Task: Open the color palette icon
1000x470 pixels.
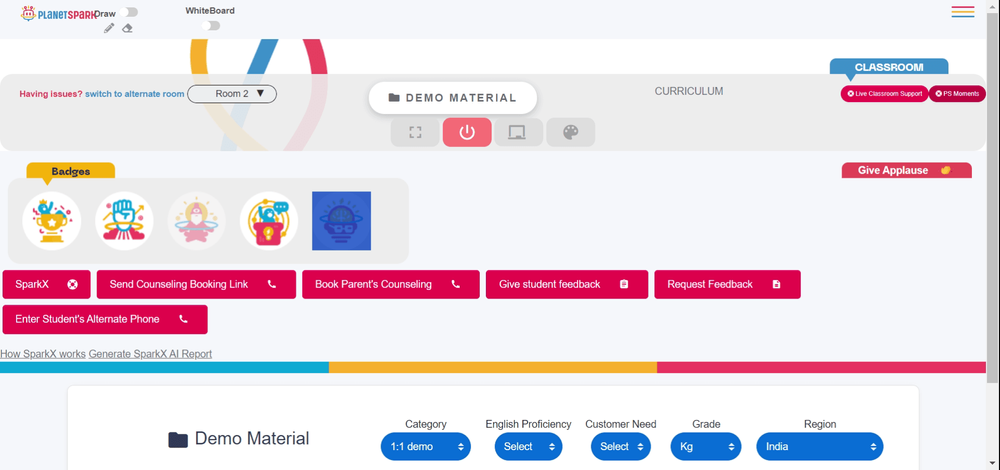Action: click(571, 132)
